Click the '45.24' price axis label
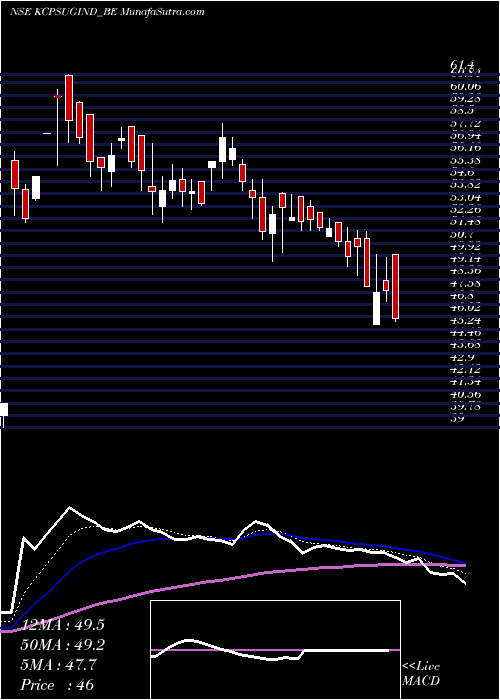 click(x=464, y=320)
